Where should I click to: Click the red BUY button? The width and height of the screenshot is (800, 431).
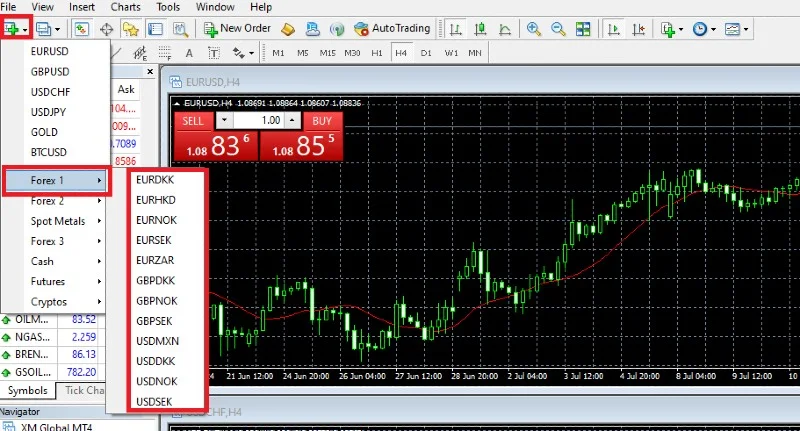(322, 121)
